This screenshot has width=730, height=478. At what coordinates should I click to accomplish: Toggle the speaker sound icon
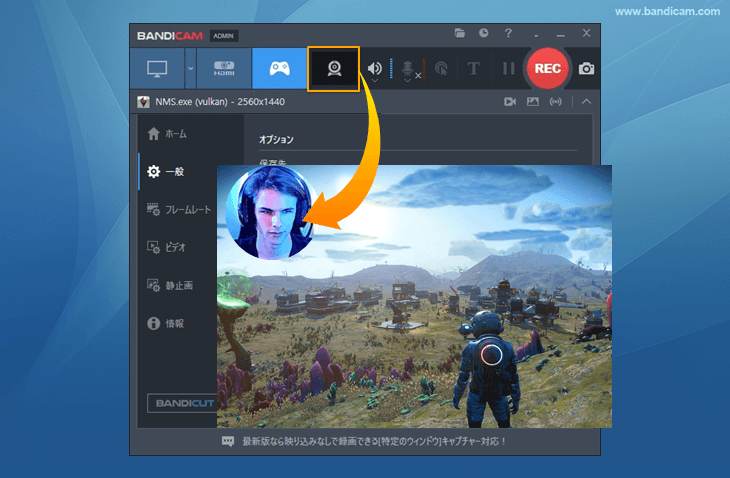coord(374,68)
